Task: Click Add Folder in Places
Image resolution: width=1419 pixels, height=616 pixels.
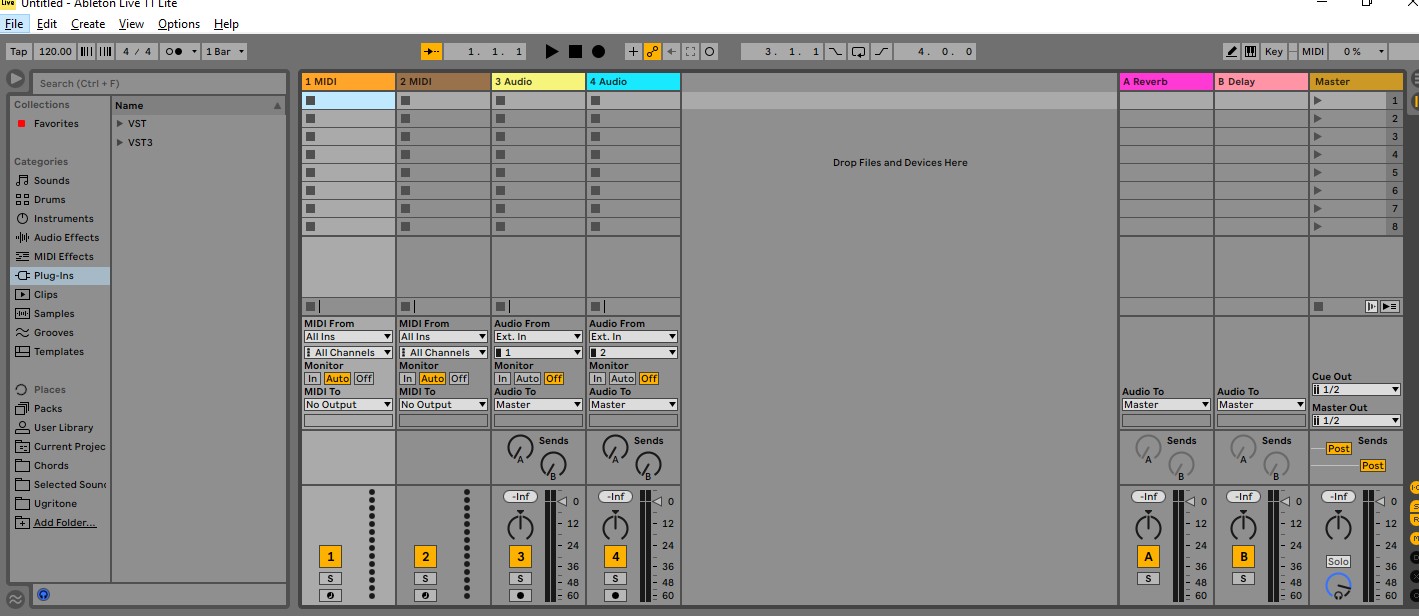Action: [x=65, y=523]
